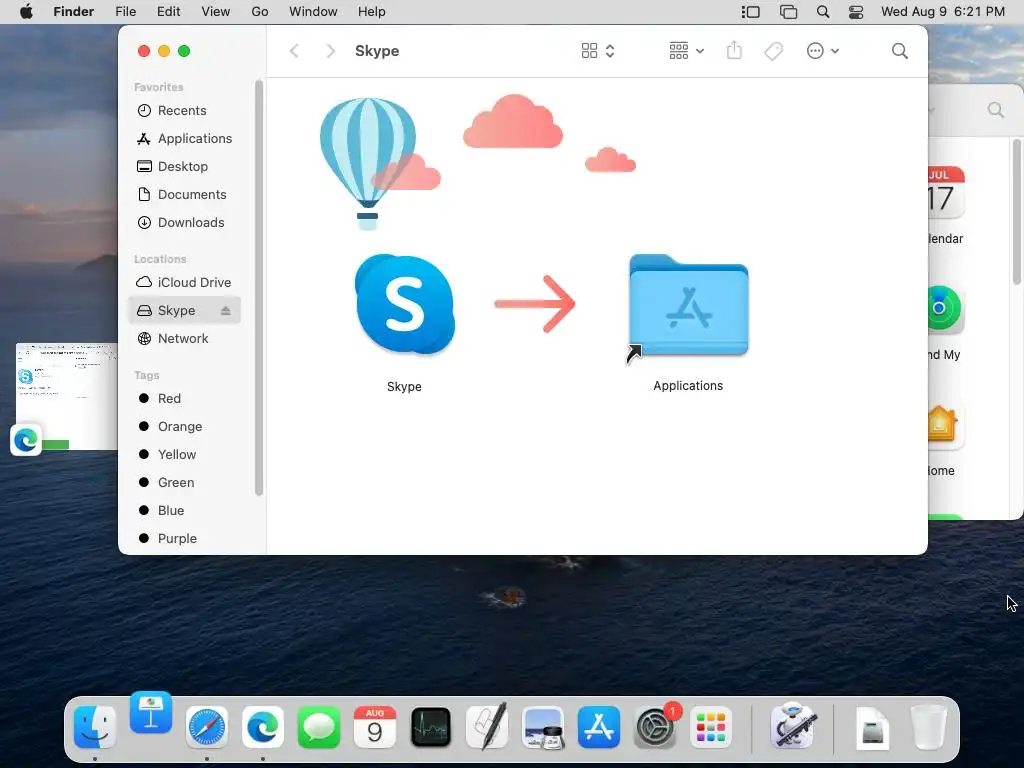Click the Edge browser window thumbnail
Image resolution: width=1024 pixels, height=768 pixels.
66,396
